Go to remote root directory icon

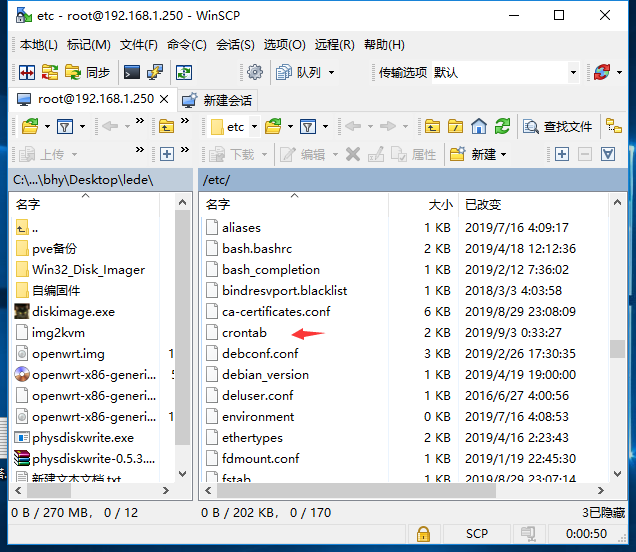[456, 127]
